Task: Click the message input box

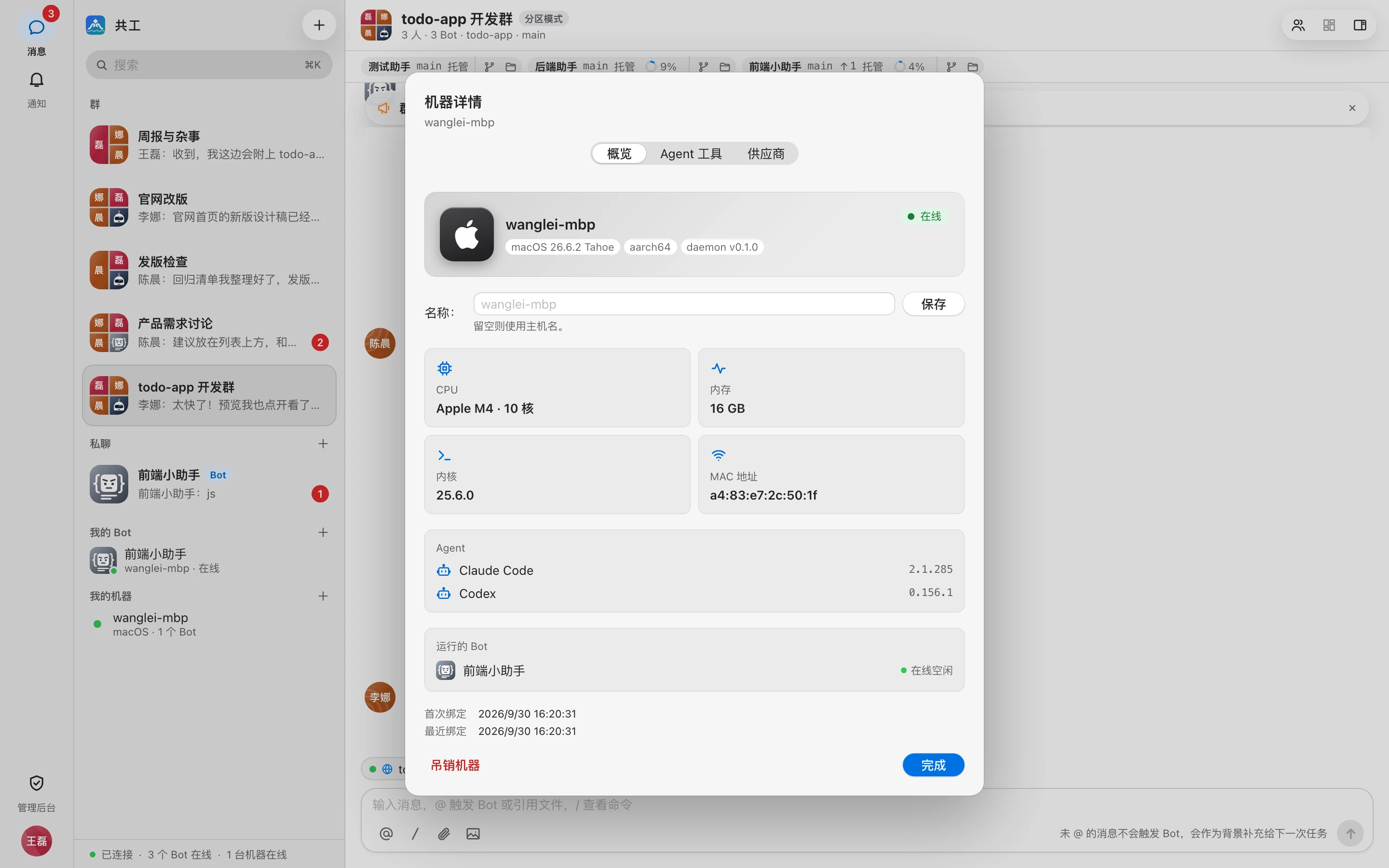Action: tap(867, 805)
